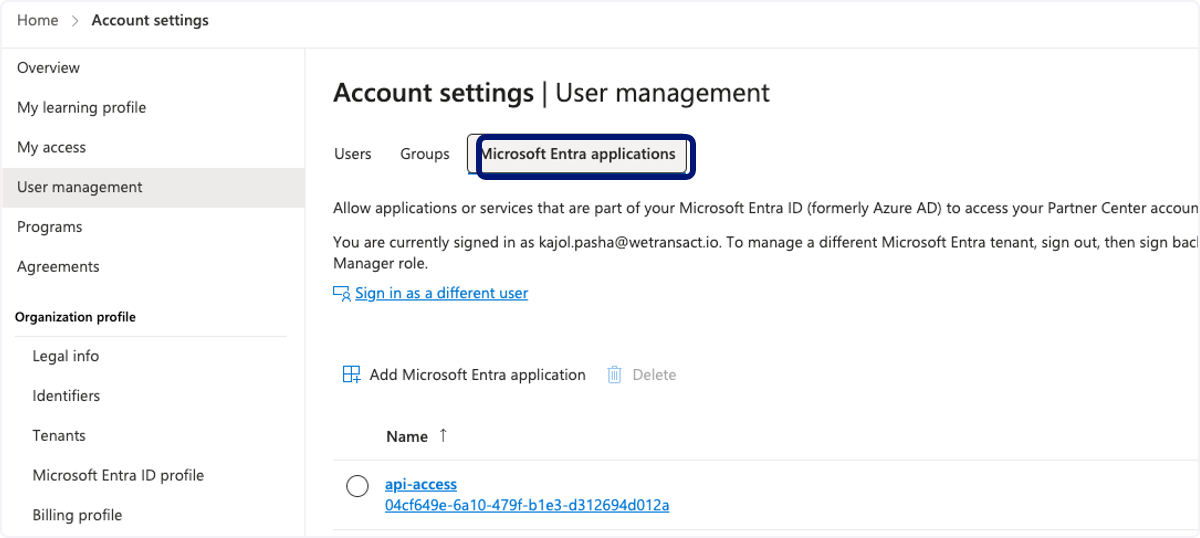1200x538 pixels.
Task: Click the Add Microsoft Entra application grid icon
Action: point(351,375)
